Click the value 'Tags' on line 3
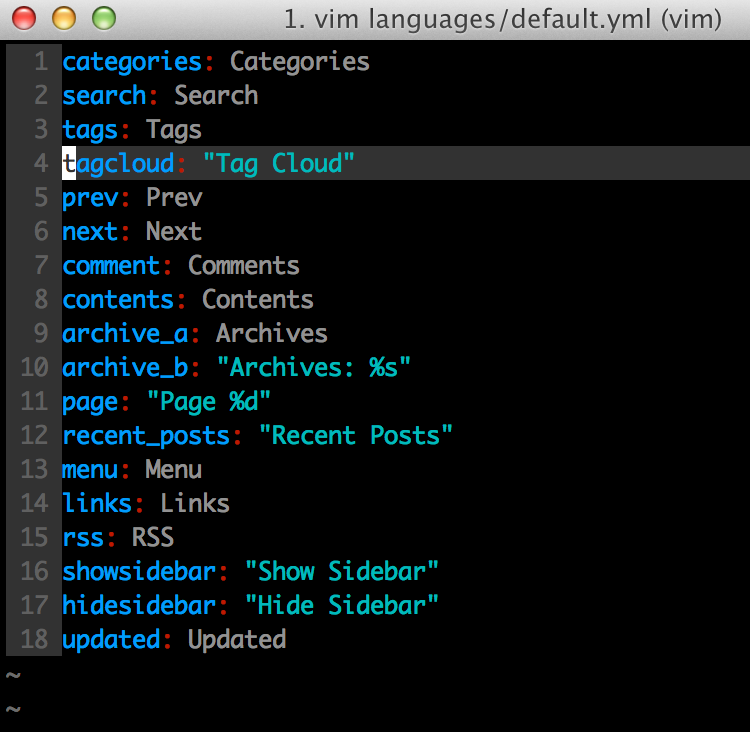Viewport: 750px width, 732px height. [x=174, y=130]
